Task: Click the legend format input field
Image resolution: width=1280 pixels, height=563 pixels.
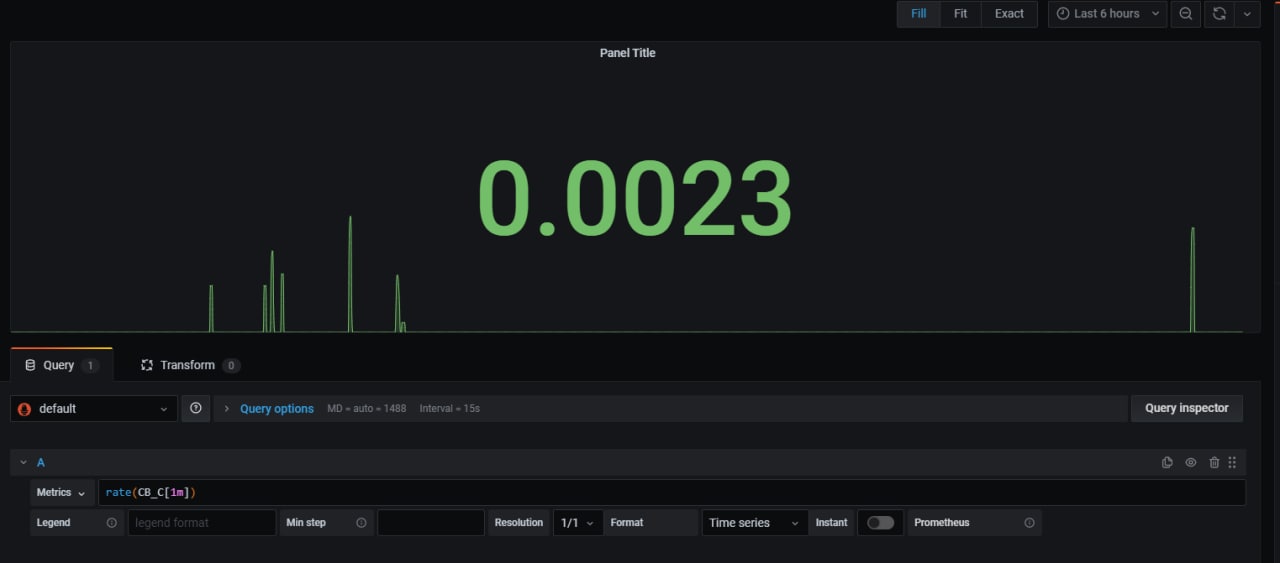Action: [201, 522]
